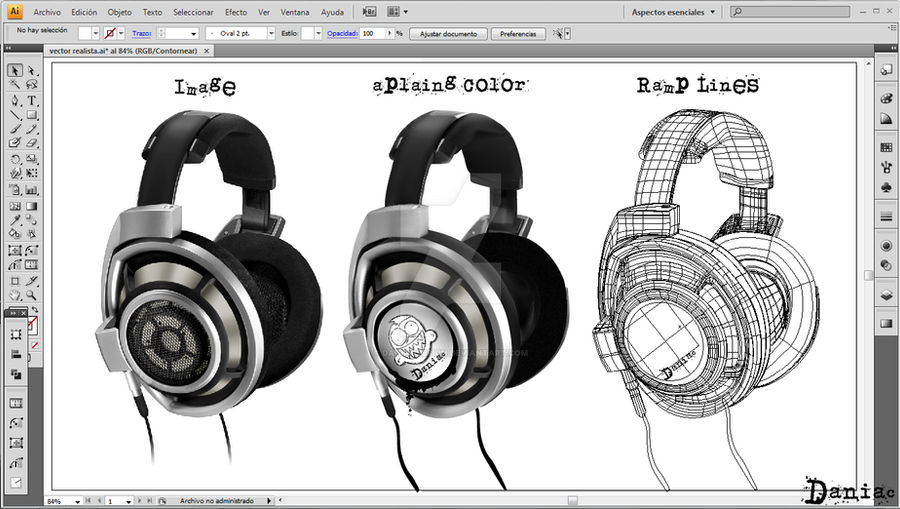
Task: Open the Color Guide panel
Action: [886, 118]
